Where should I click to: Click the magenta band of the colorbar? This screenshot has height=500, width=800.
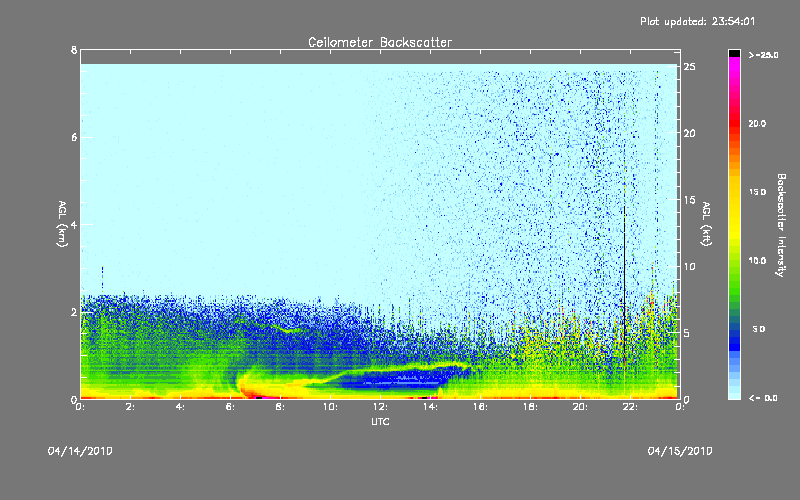pyautogui.click(x=734, y=66)
